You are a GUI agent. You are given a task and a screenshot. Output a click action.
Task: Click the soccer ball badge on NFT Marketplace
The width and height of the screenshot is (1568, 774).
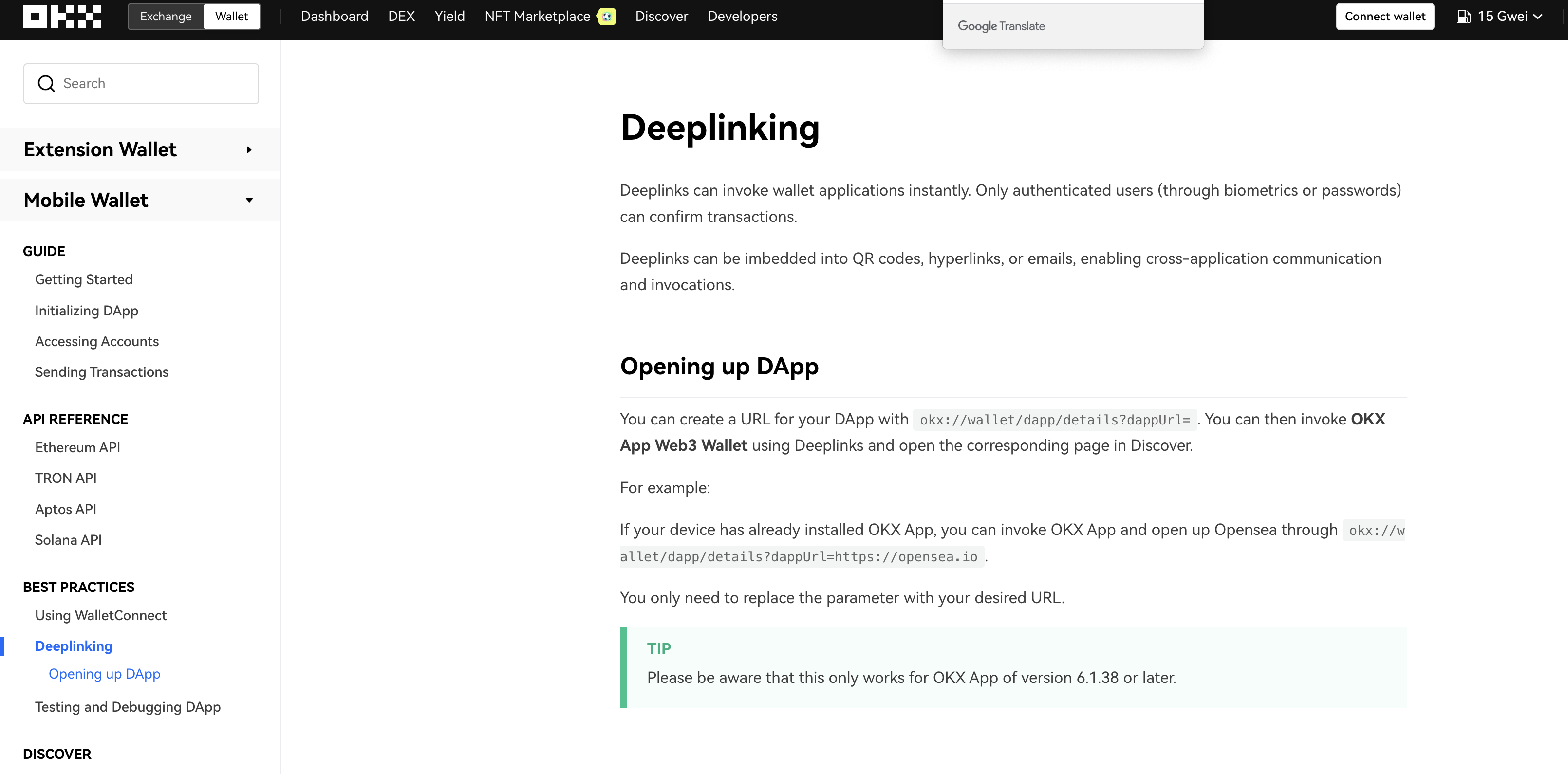(x=606, y=17)
